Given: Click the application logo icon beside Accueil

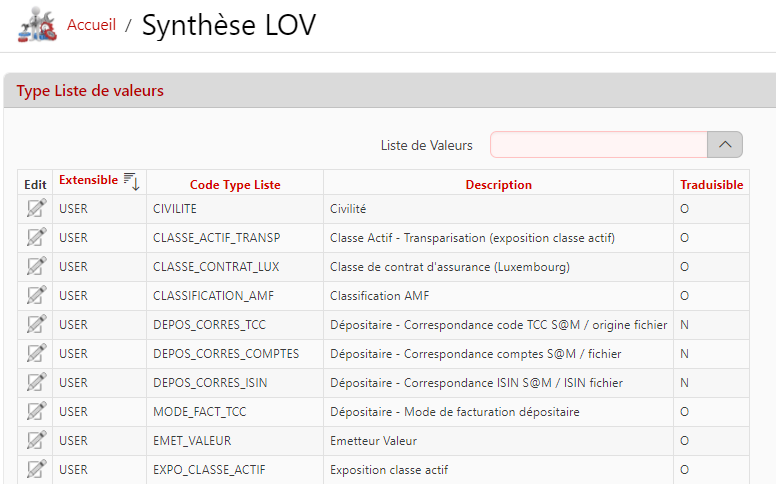Looking at the screenshot, I should click(x=37, y=25).
